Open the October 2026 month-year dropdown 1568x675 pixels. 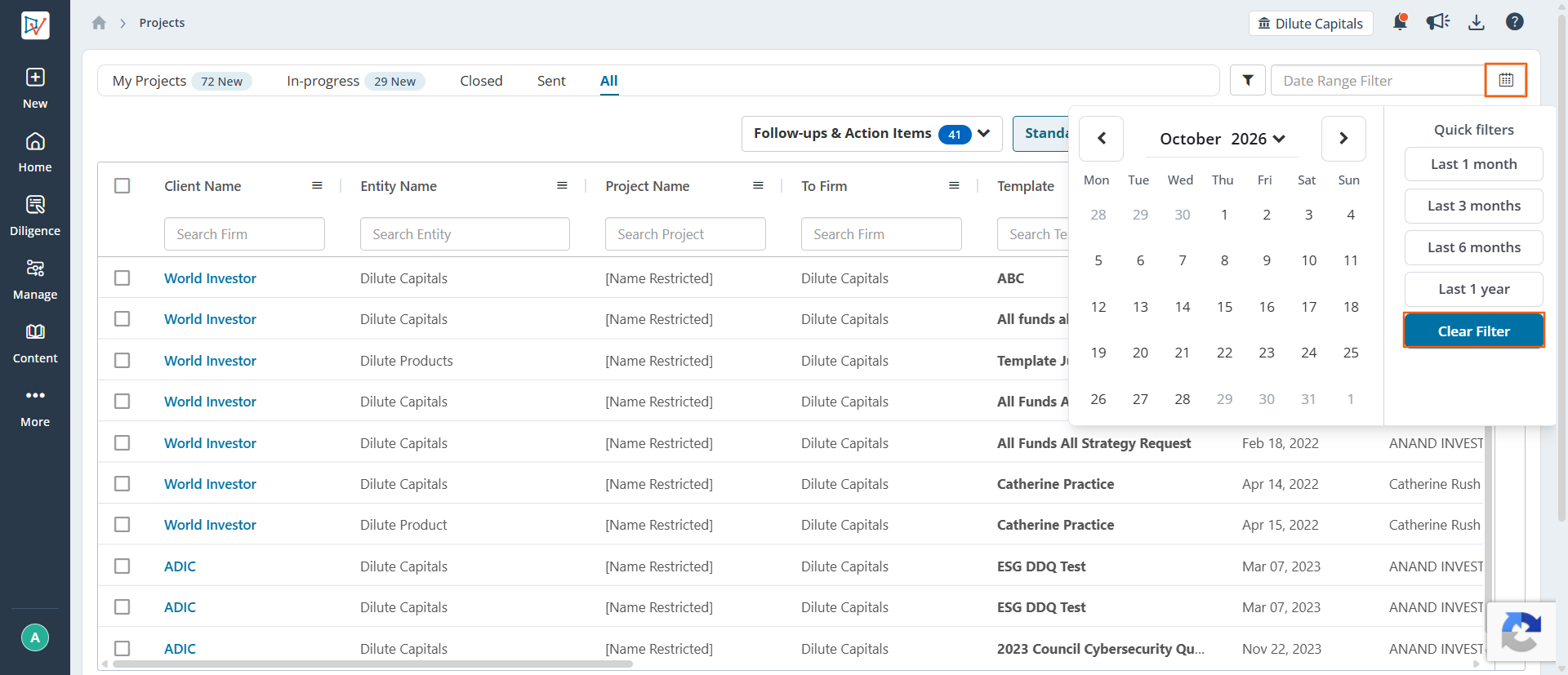[1222, 139]
